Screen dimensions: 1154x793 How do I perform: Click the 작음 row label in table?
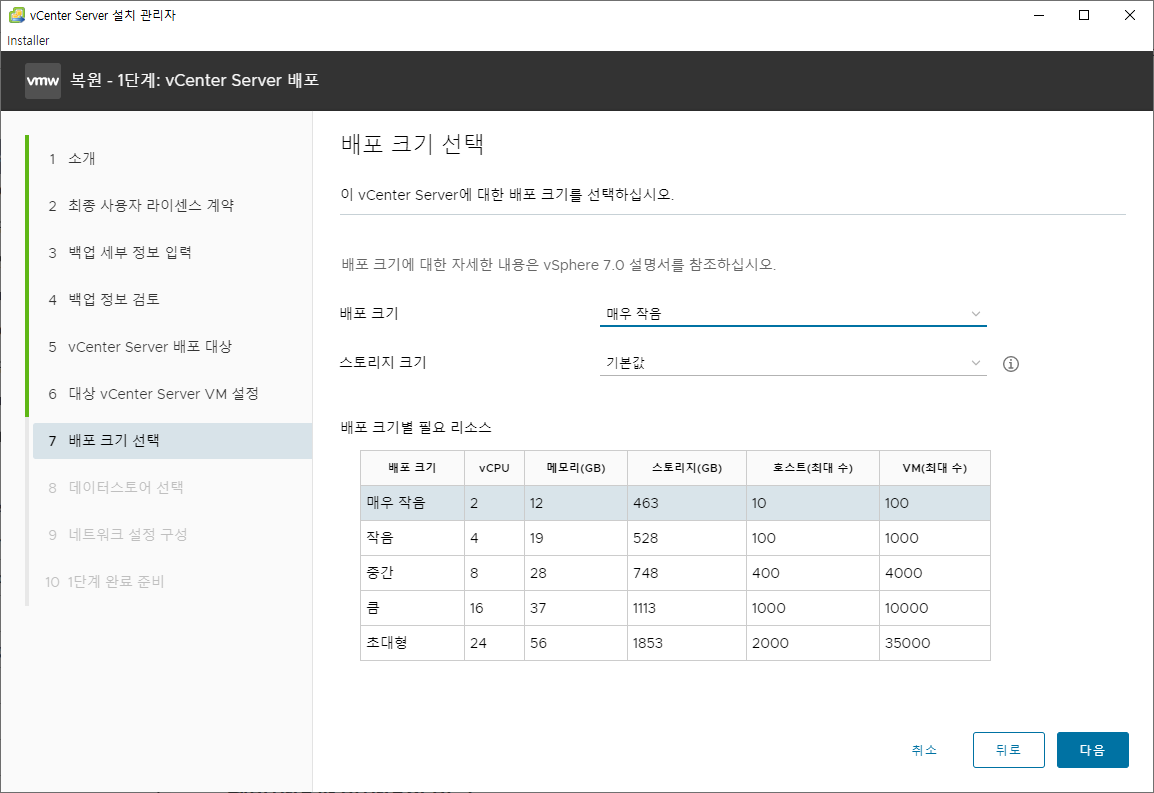pyautogui.click(x=380, y=538)
